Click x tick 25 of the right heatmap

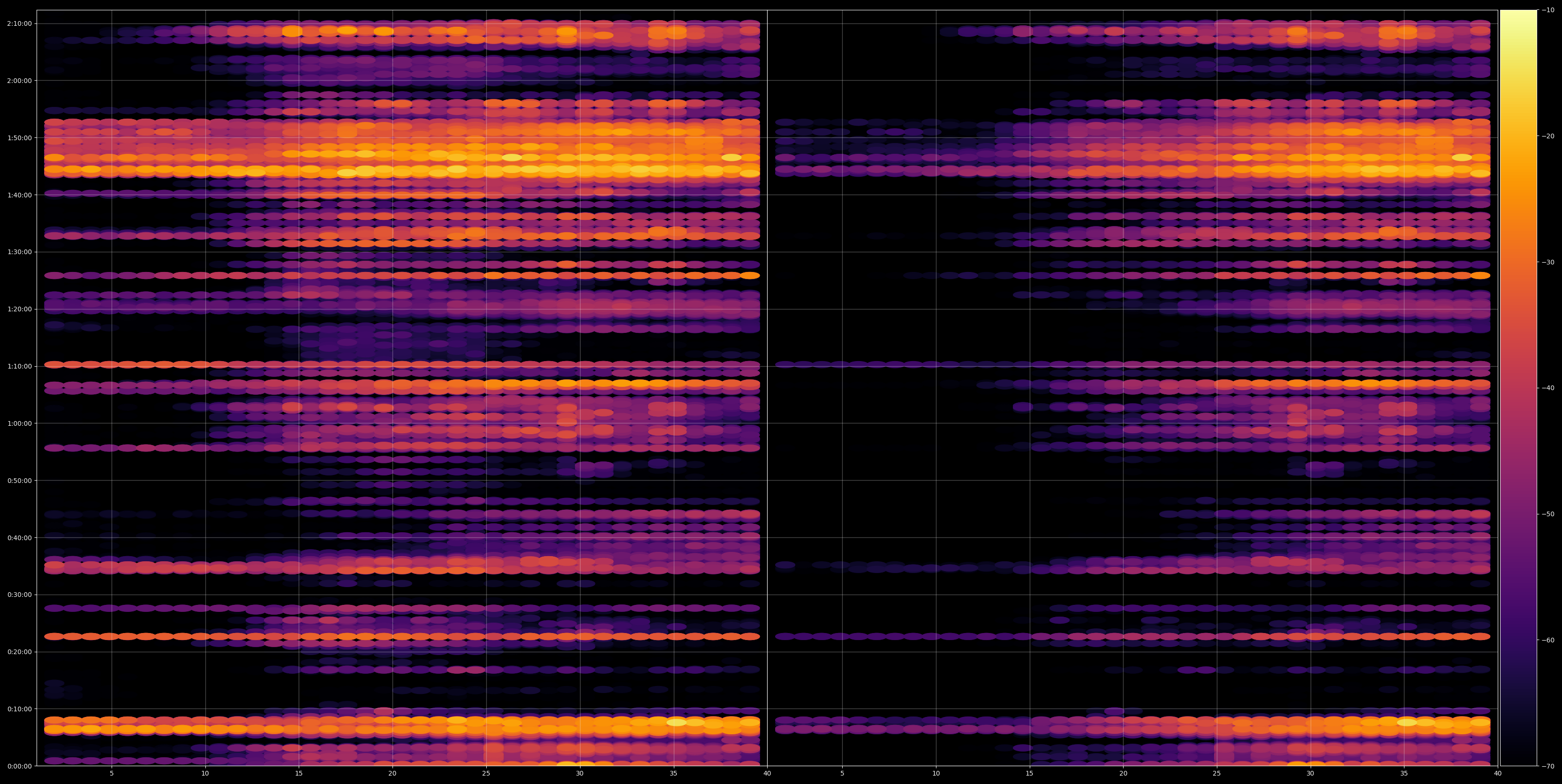pyautogui.click(x=1217, y=774)
